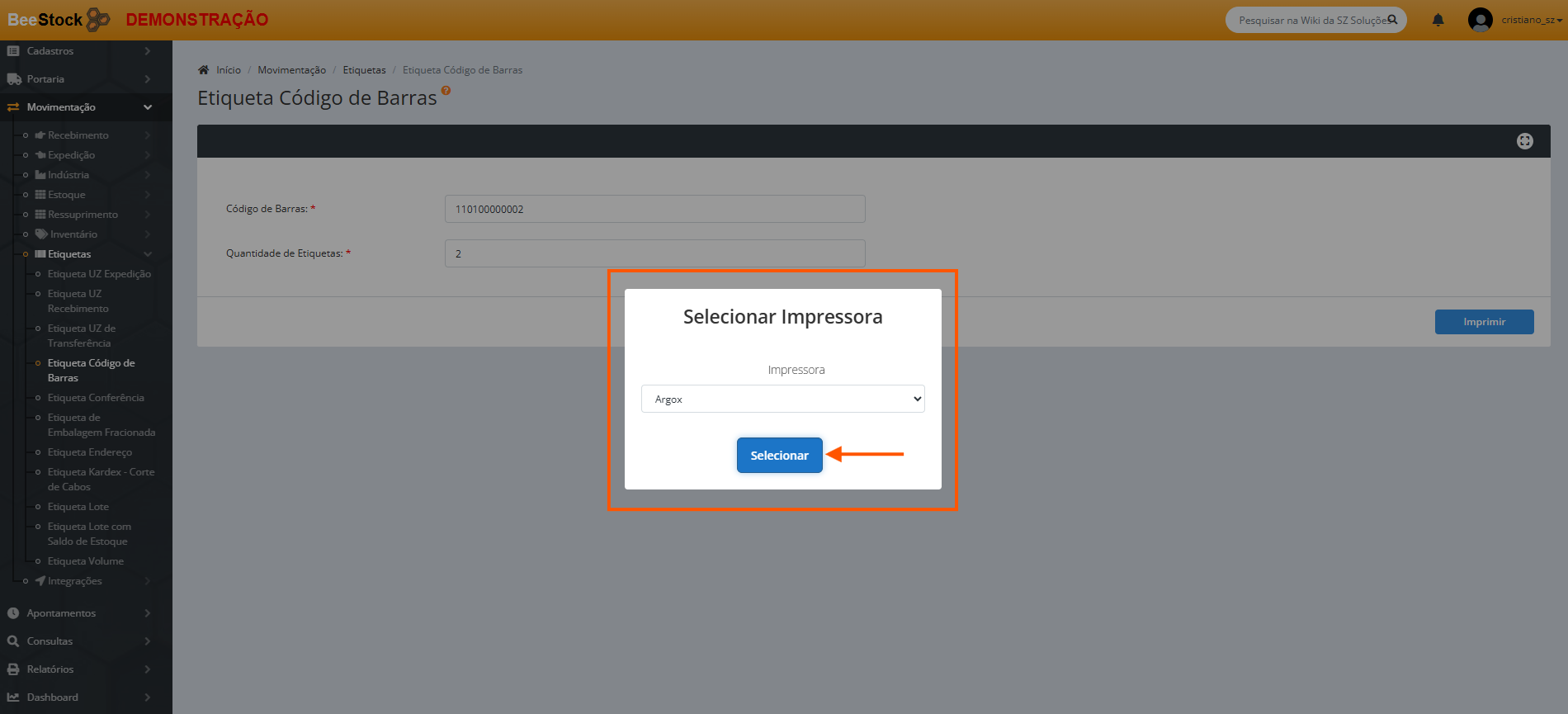The width and height of the screenshot is (1568, 714).
Task: Click the Código de Barras input field
Action: 654,209
